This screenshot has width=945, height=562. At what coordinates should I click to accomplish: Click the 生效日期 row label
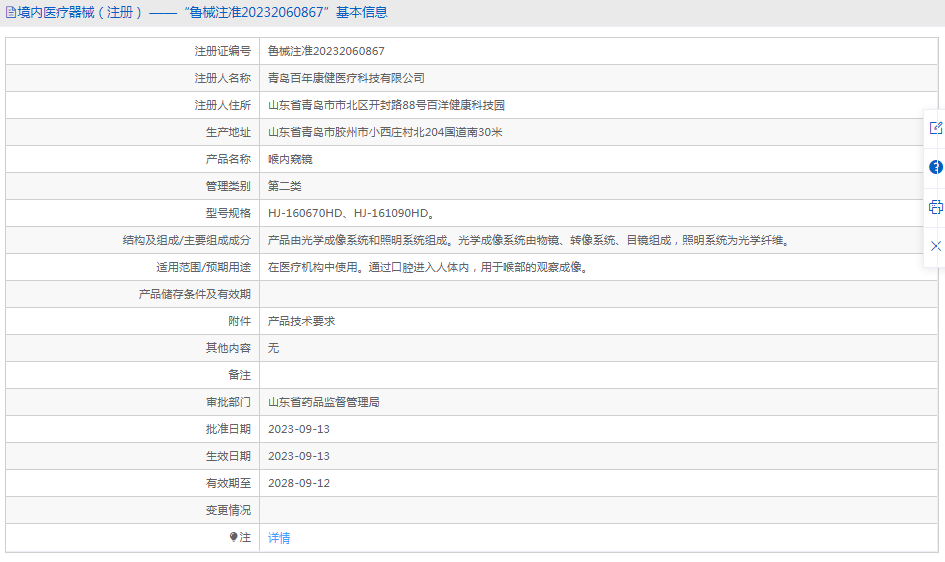[x=228, y=457]
